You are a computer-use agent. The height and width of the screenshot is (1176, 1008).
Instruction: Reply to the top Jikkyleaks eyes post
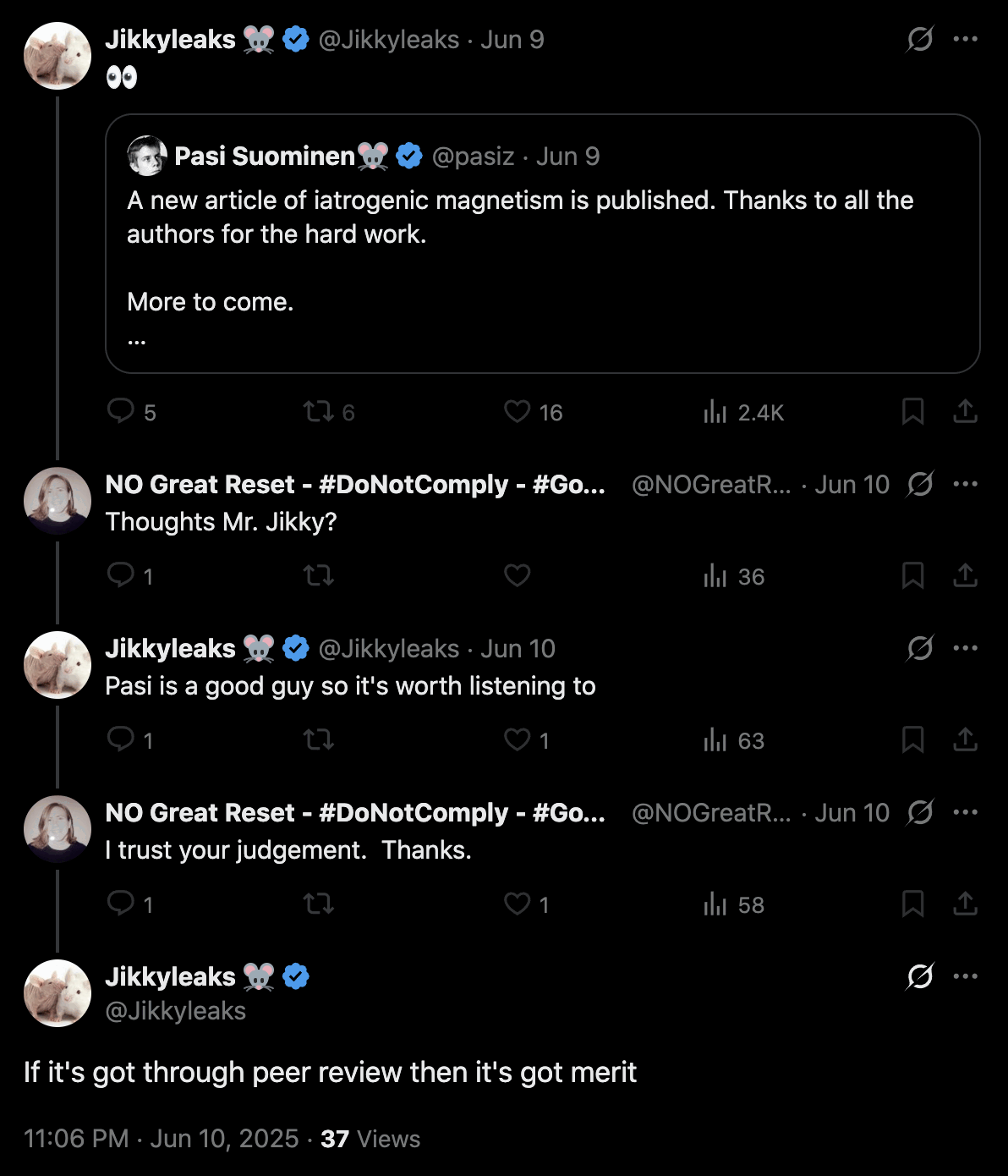pos(121,412)
